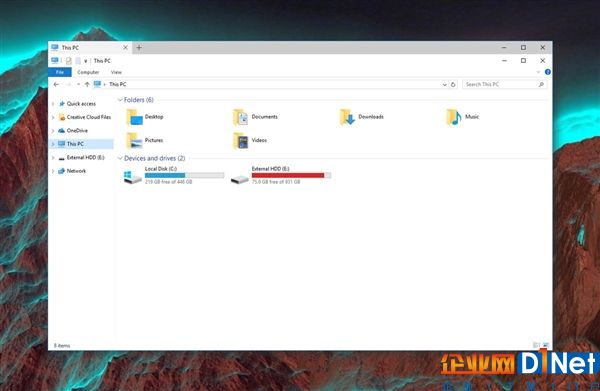The width and height of the screenshot is (600, 391).
Task: Select the Local Disk (C:) drive icon
Action: click(x=132, y=177)
